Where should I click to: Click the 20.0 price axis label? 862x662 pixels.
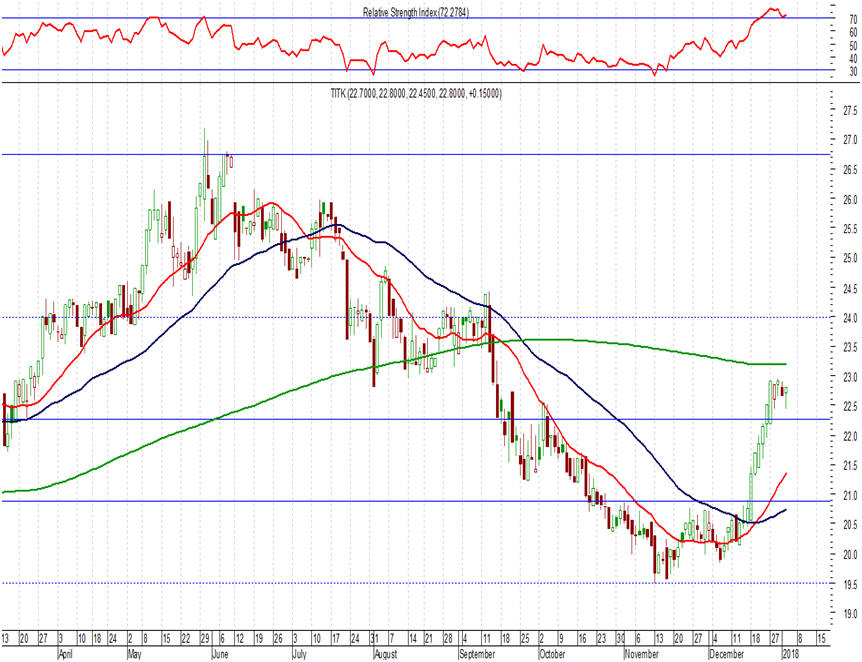tap(850, 554)
